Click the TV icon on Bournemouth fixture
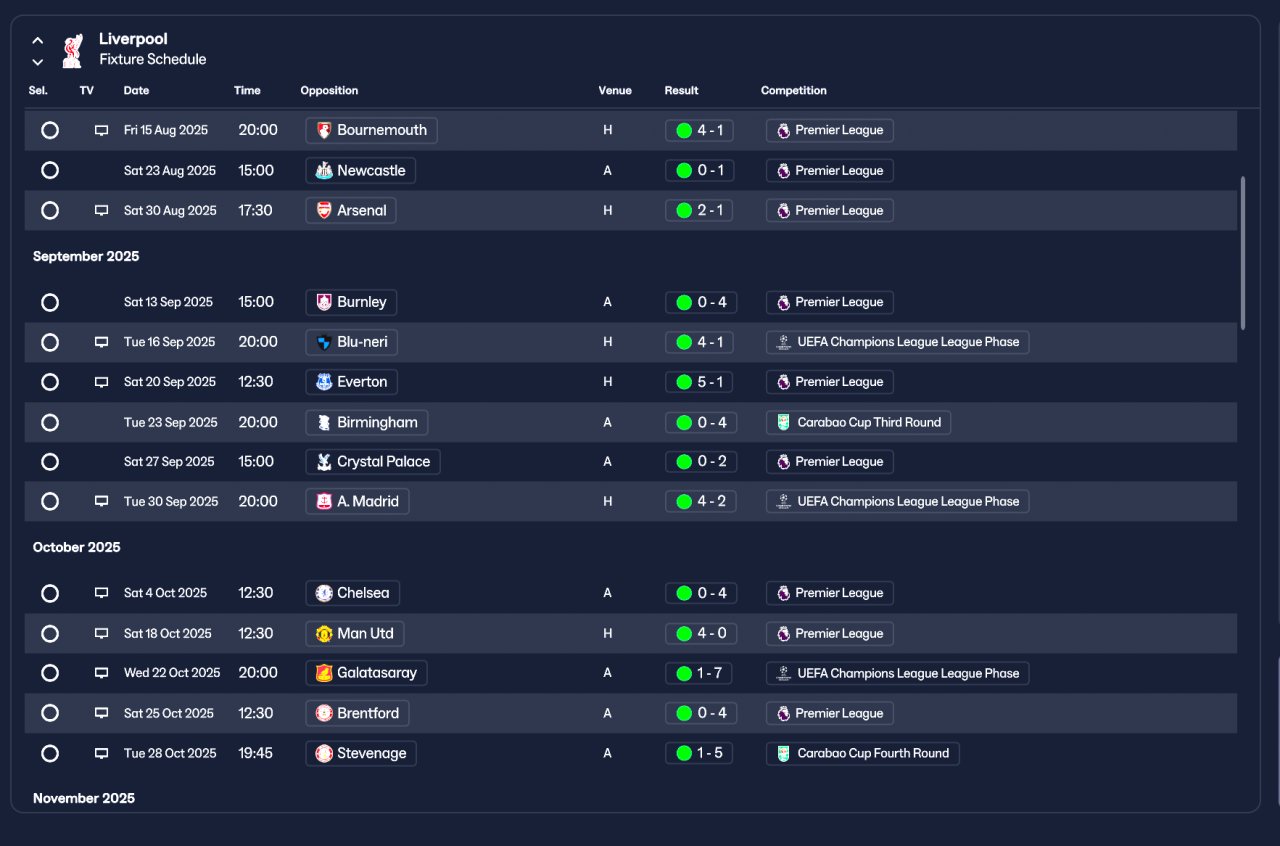 pyautogui.click(x=101, y=130)
